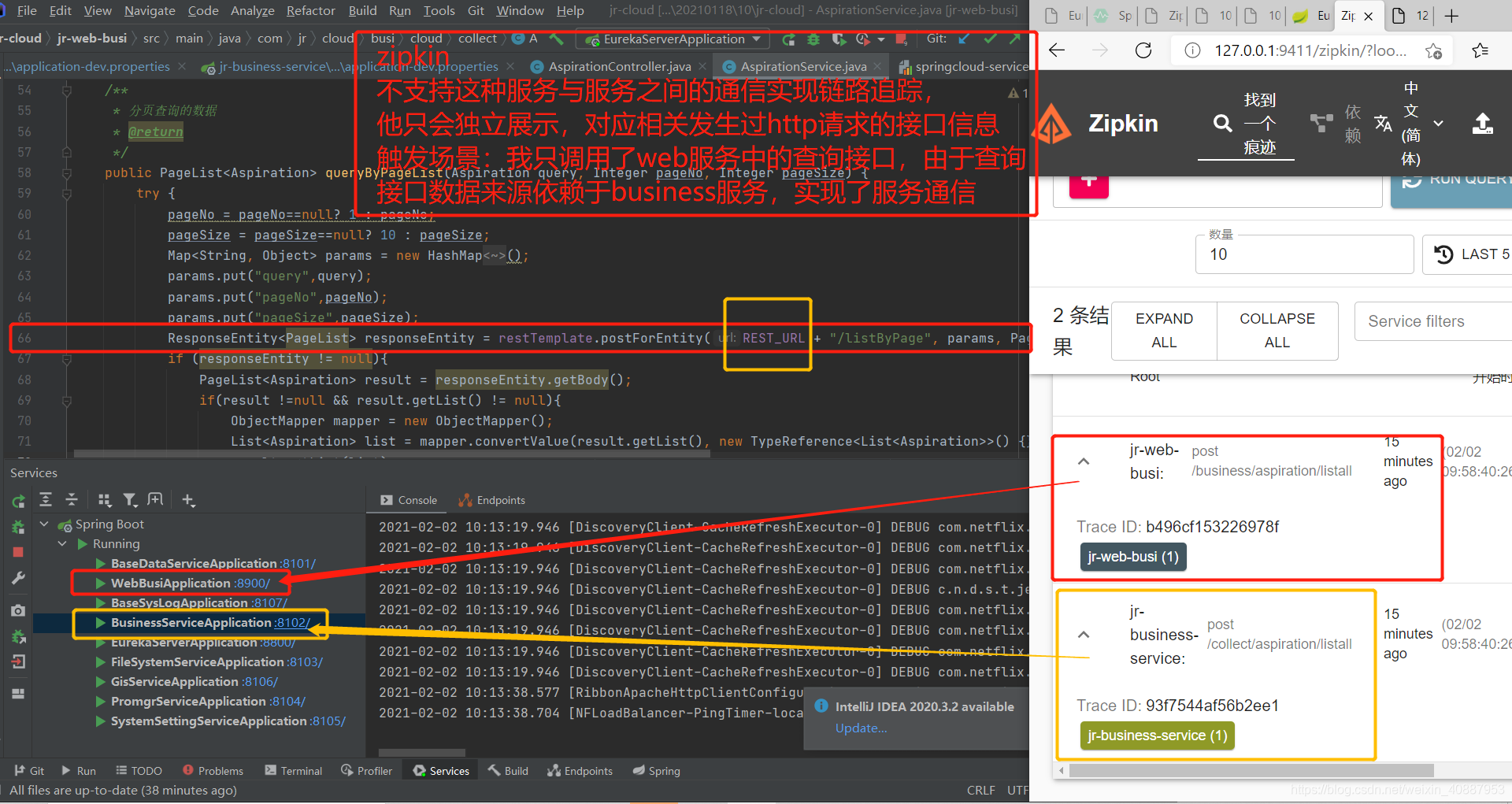This screenshot has height=804, width=1512.
Task: Open the EurekaServerApplication run configuration dropdown
Action: 673,39
